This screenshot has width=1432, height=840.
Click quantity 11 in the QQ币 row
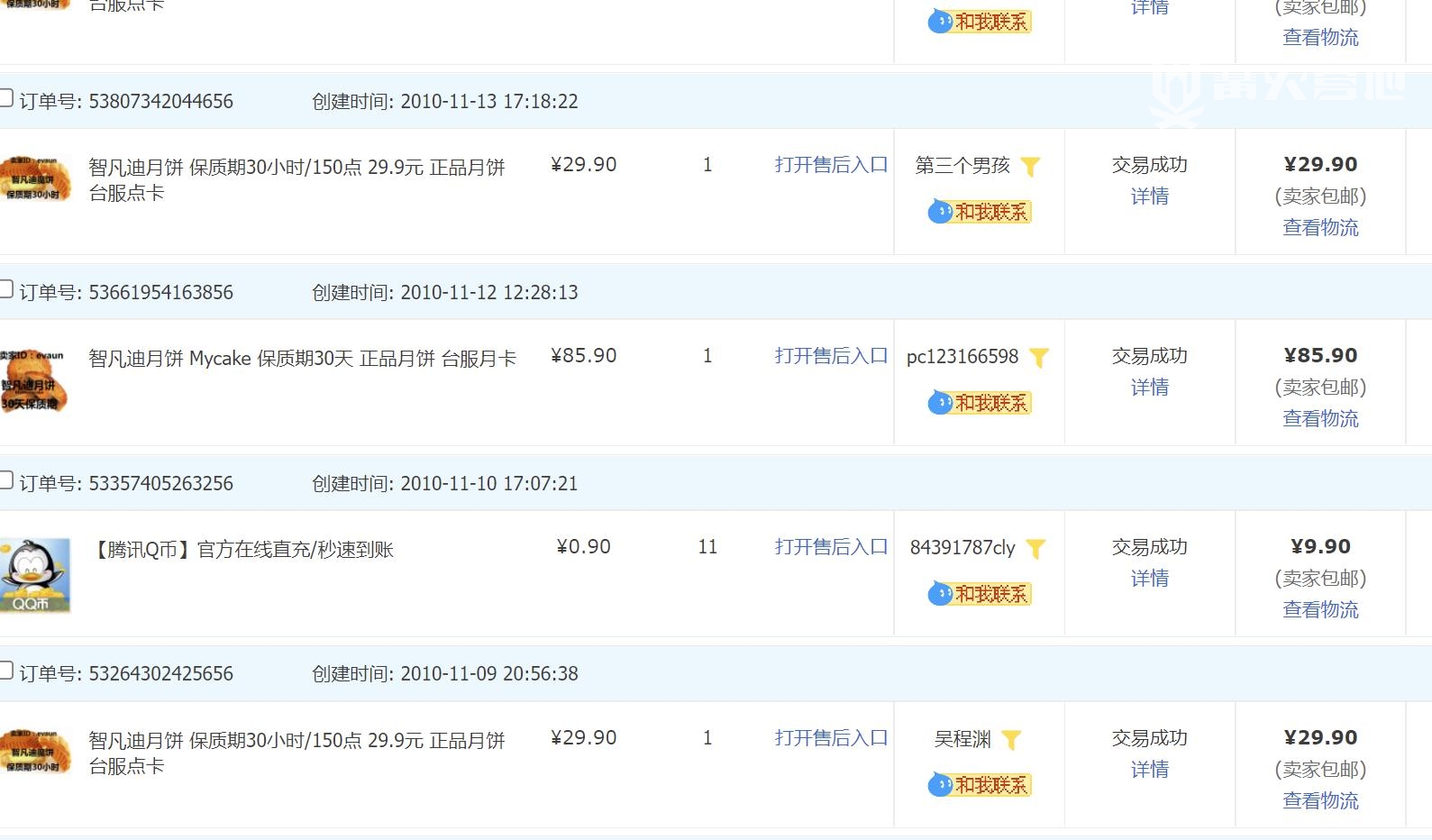tap(707, 547)
